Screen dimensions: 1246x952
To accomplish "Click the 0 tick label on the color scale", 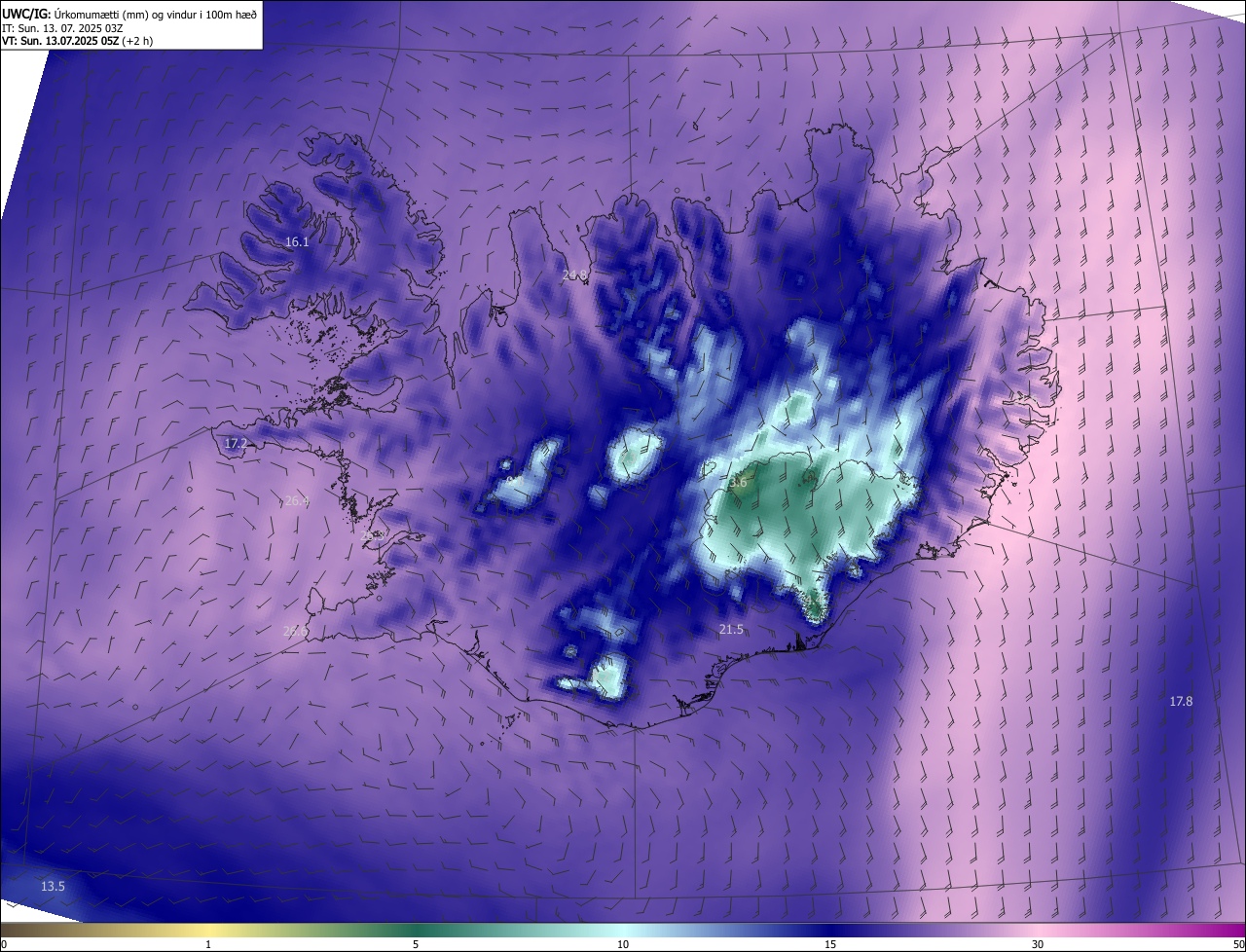I will [4, 944].
